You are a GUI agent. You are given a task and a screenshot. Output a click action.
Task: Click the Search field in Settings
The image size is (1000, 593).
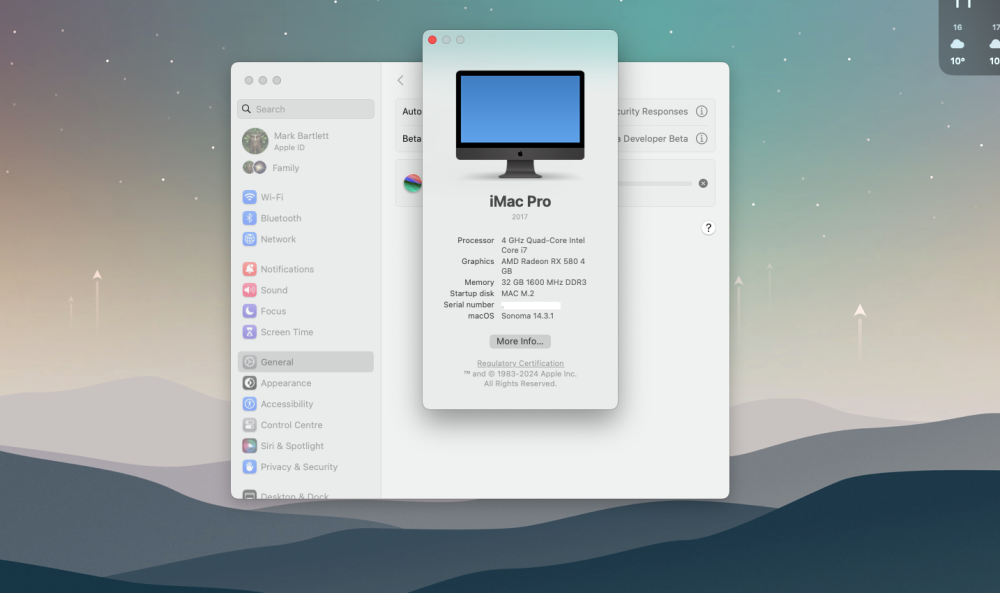click(x=305, y=109)
